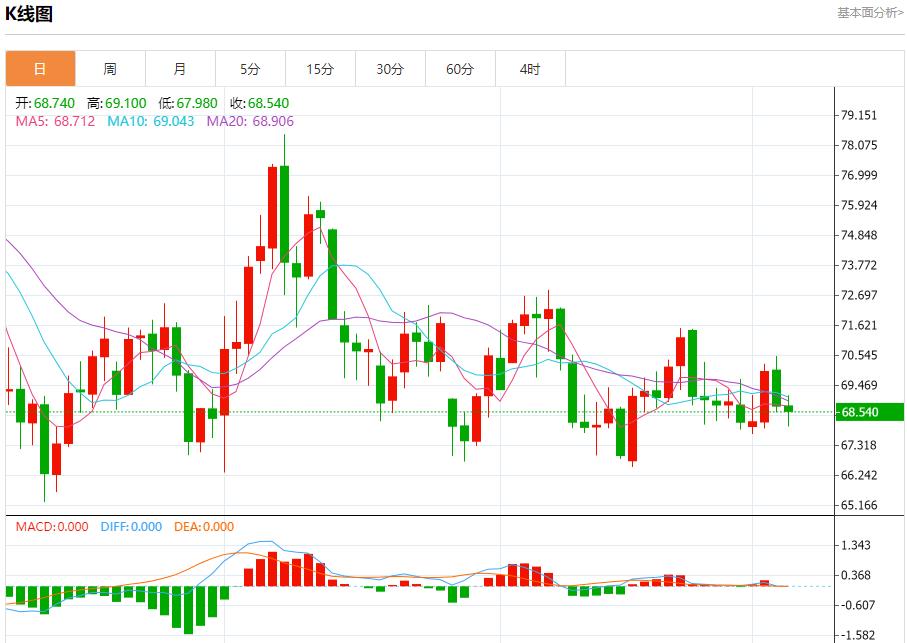Click the DEA indicator label
The image size is (907, 643).
(204, 527)
